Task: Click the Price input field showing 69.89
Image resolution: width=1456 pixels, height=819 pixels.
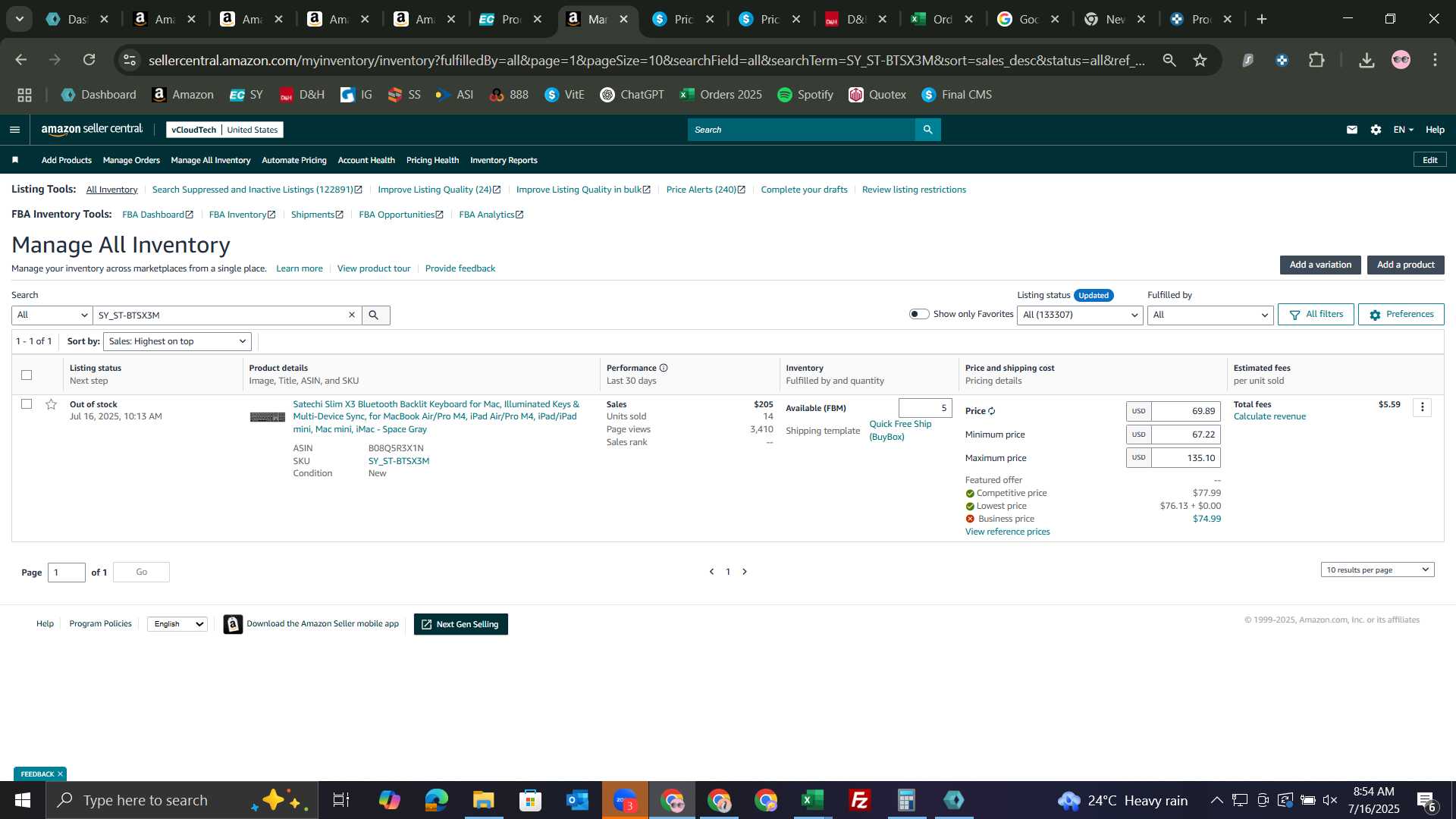Action: 1185,411
